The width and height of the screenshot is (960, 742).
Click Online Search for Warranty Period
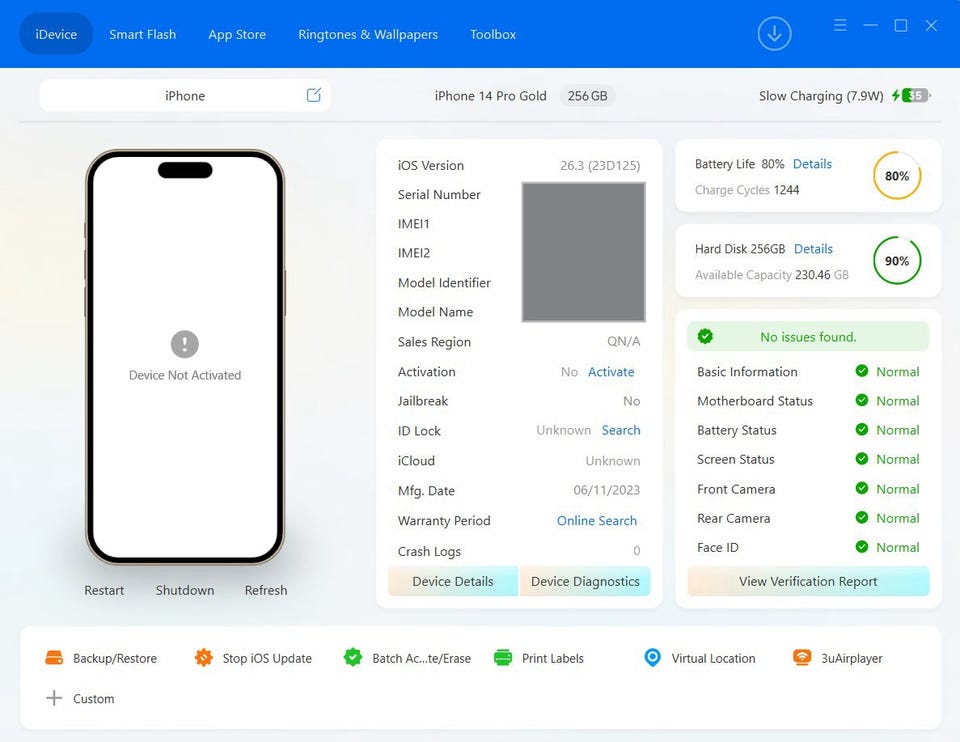[x=597, y=520]
